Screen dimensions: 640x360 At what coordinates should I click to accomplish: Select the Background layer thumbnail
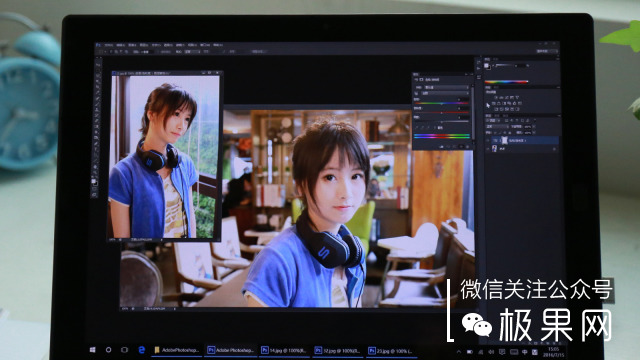[x=494, y=149]
